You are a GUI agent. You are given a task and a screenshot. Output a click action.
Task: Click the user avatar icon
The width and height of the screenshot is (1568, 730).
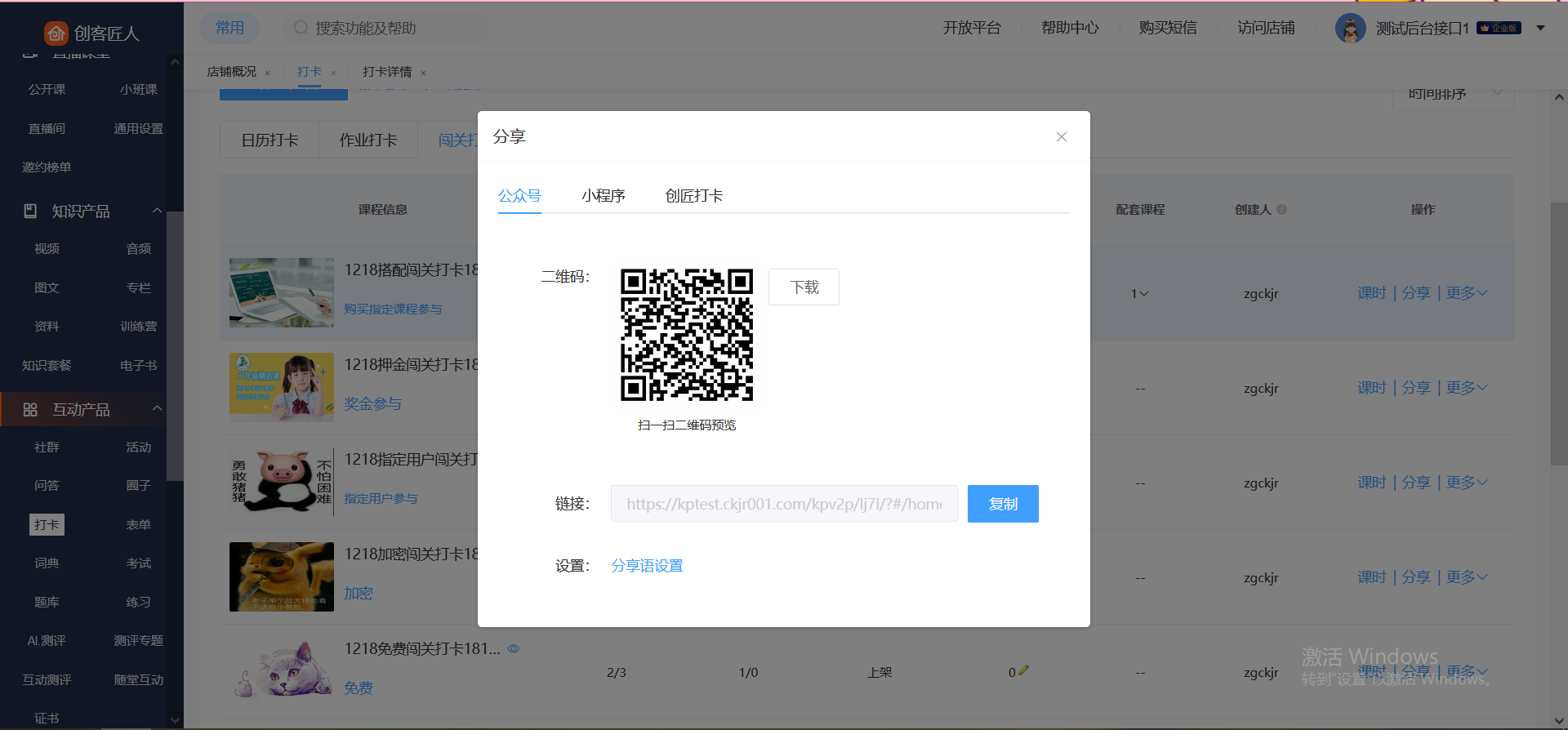(1350, 29)
